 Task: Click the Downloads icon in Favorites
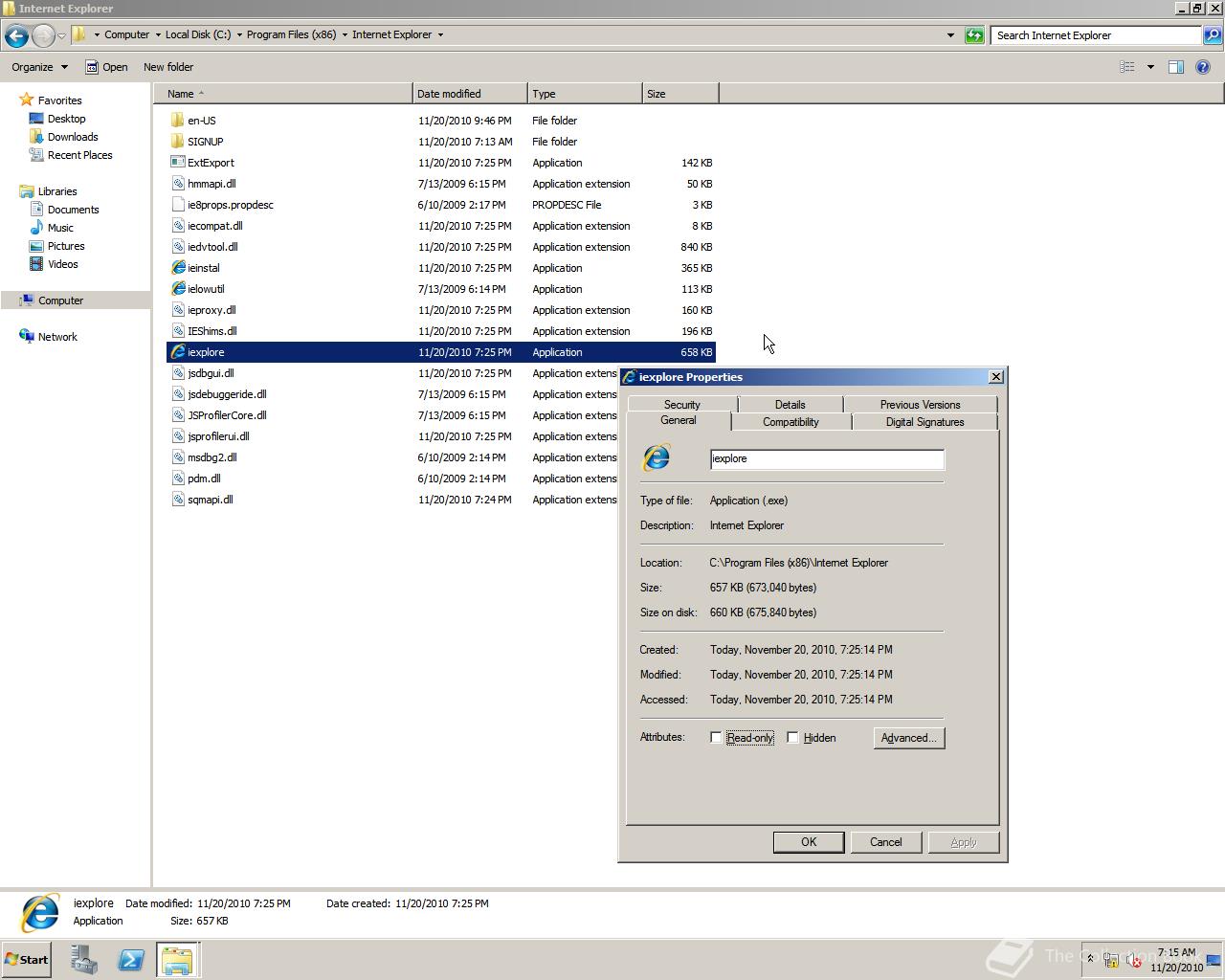point(36,137)
